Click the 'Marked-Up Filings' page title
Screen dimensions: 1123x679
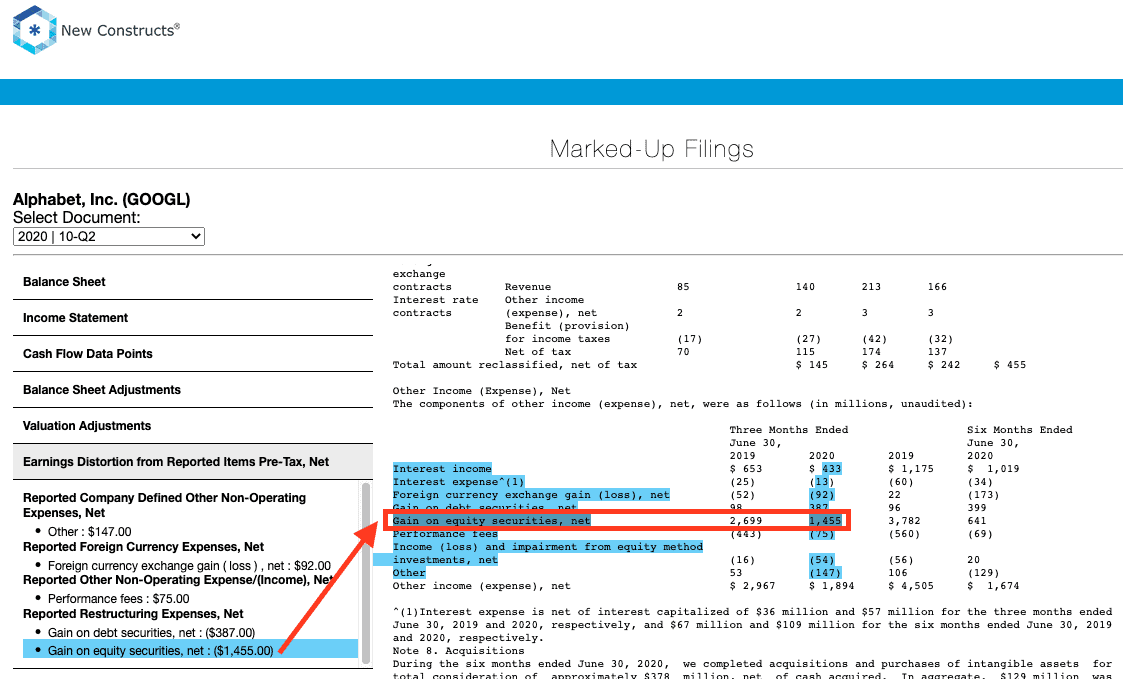652,149
